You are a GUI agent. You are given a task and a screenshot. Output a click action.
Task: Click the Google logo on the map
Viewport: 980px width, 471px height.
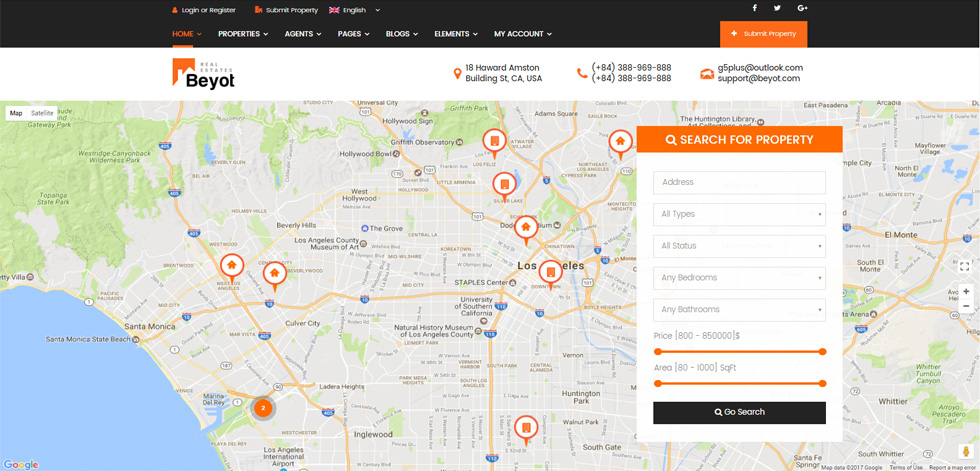[21, 465]
